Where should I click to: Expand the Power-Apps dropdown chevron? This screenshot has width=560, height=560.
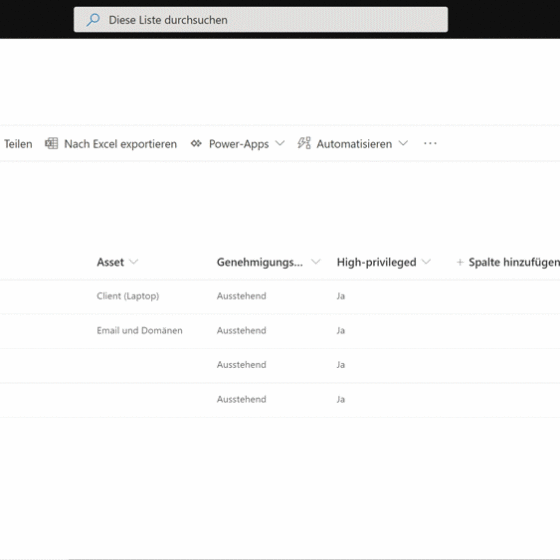(x=280, y=143)
